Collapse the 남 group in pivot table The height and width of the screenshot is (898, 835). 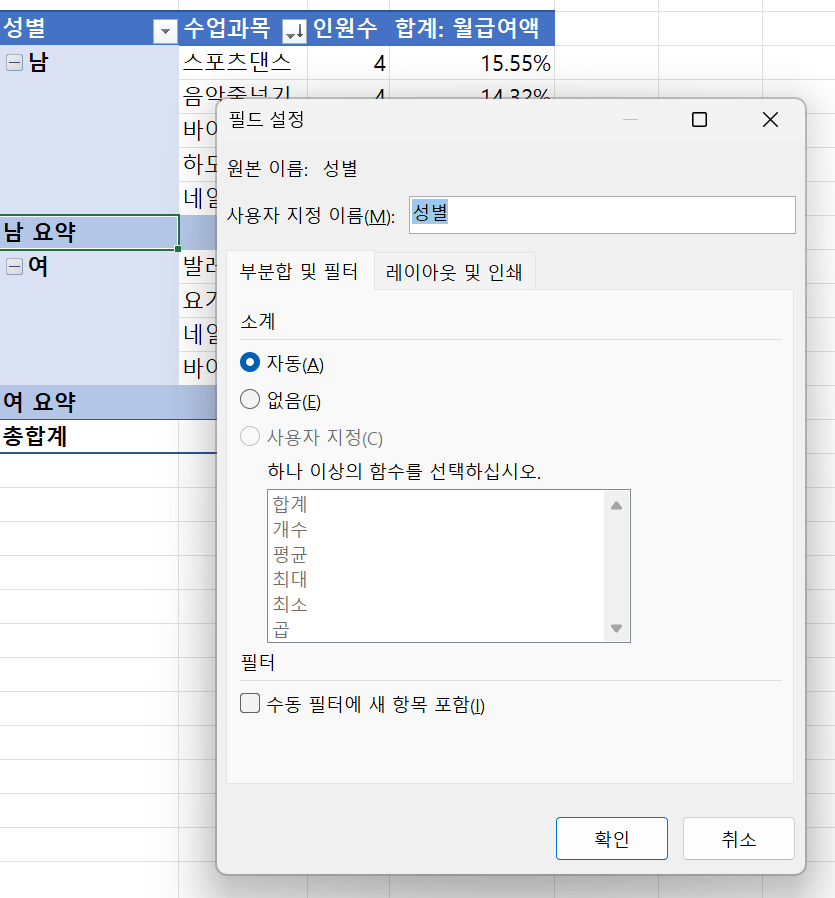[x=14, y=62]
